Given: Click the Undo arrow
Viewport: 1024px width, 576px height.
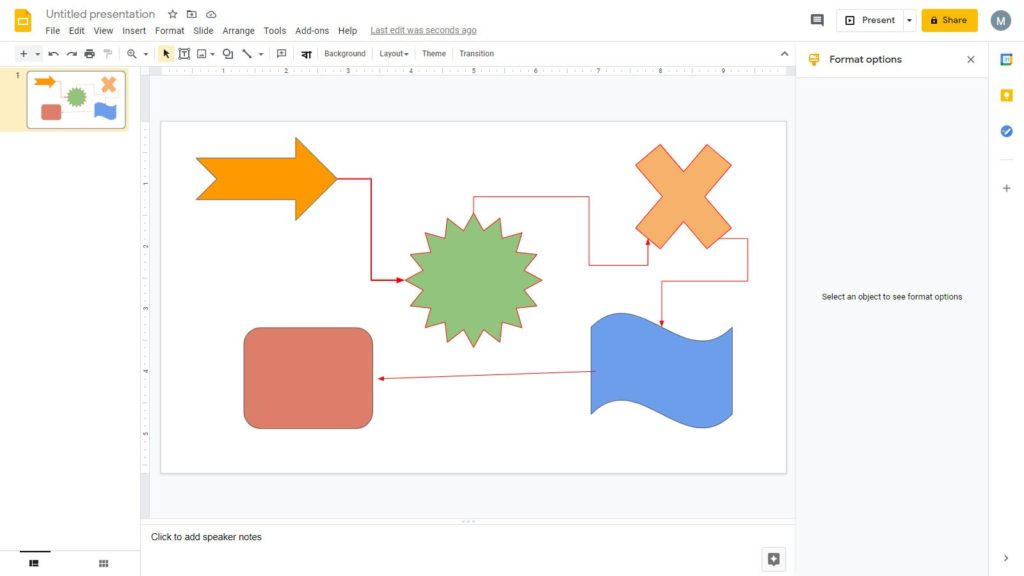Looking at the screenshot, I should point(54,54).
